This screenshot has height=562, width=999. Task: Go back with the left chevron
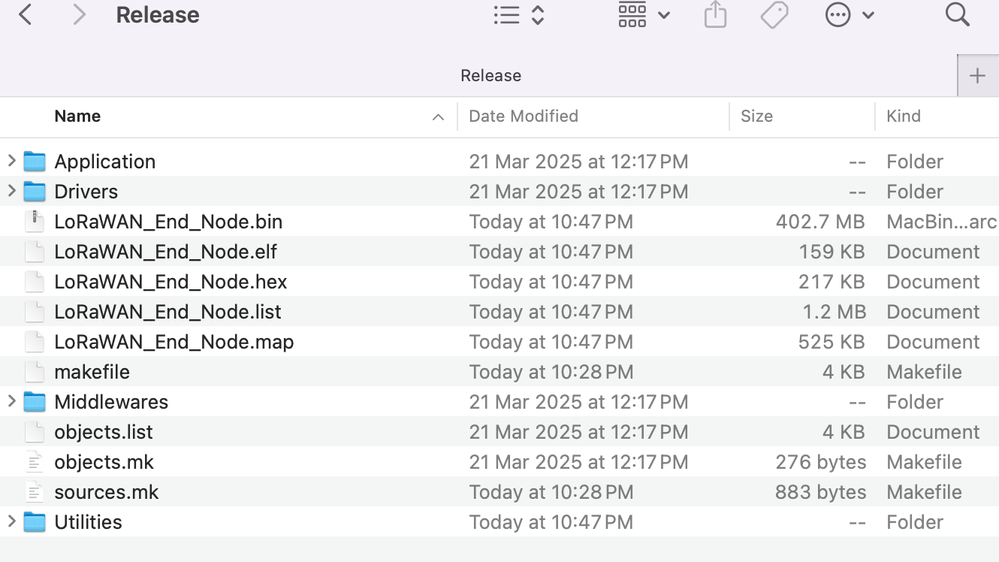(x=26, y=15)
